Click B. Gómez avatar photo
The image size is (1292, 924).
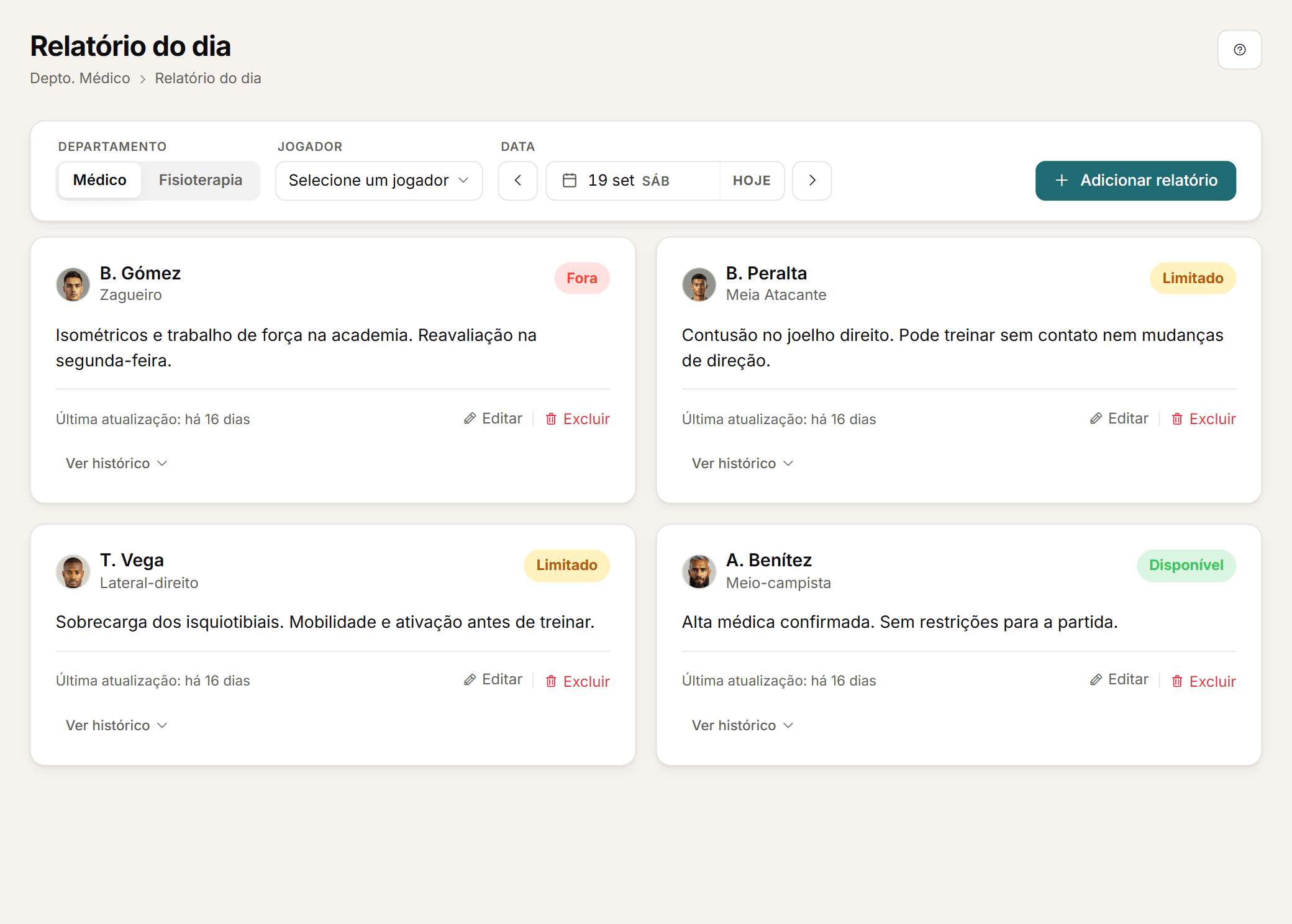[73, 284]
